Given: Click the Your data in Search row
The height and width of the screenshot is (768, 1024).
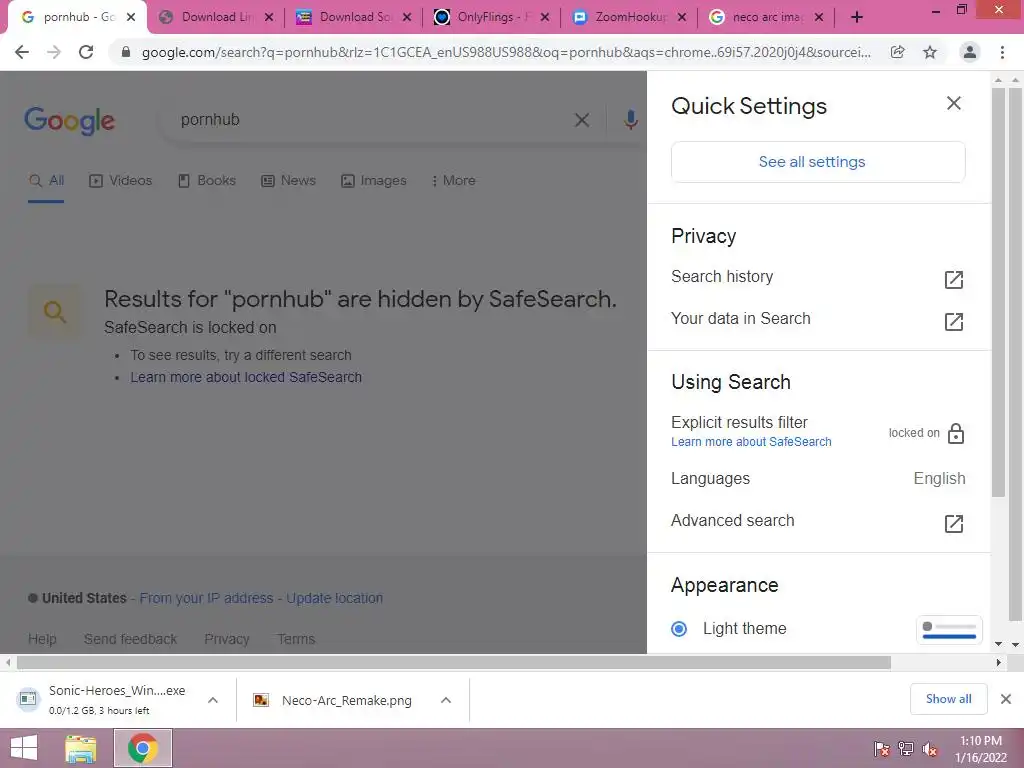Looking at the screenshot, I should 818,319.
